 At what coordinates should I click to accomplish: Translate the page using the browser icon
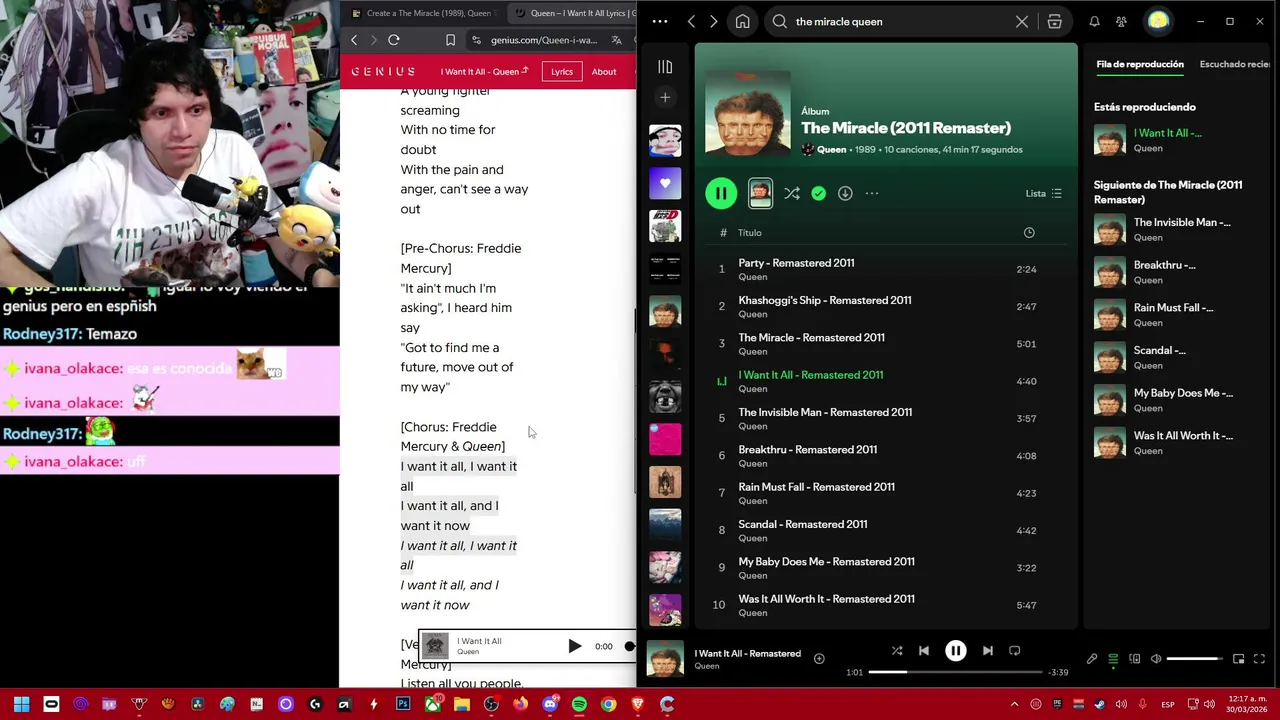coord(617,40)
